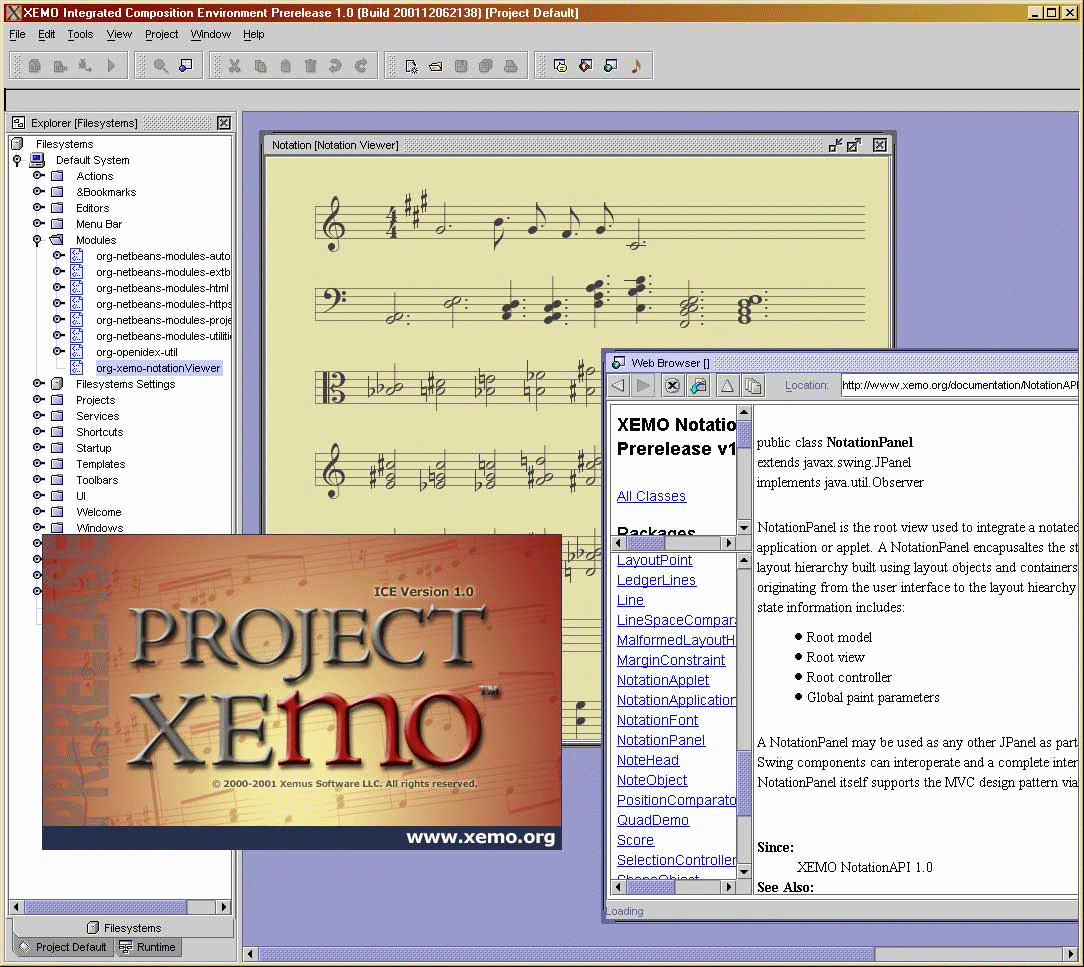Click the Print icon in toolbar

tap(510, 66)
